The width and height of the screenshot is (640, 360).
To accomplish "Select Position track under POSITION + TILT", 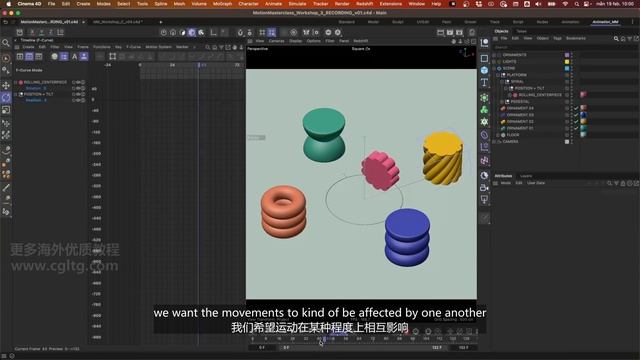I will [x=36, y=100].
